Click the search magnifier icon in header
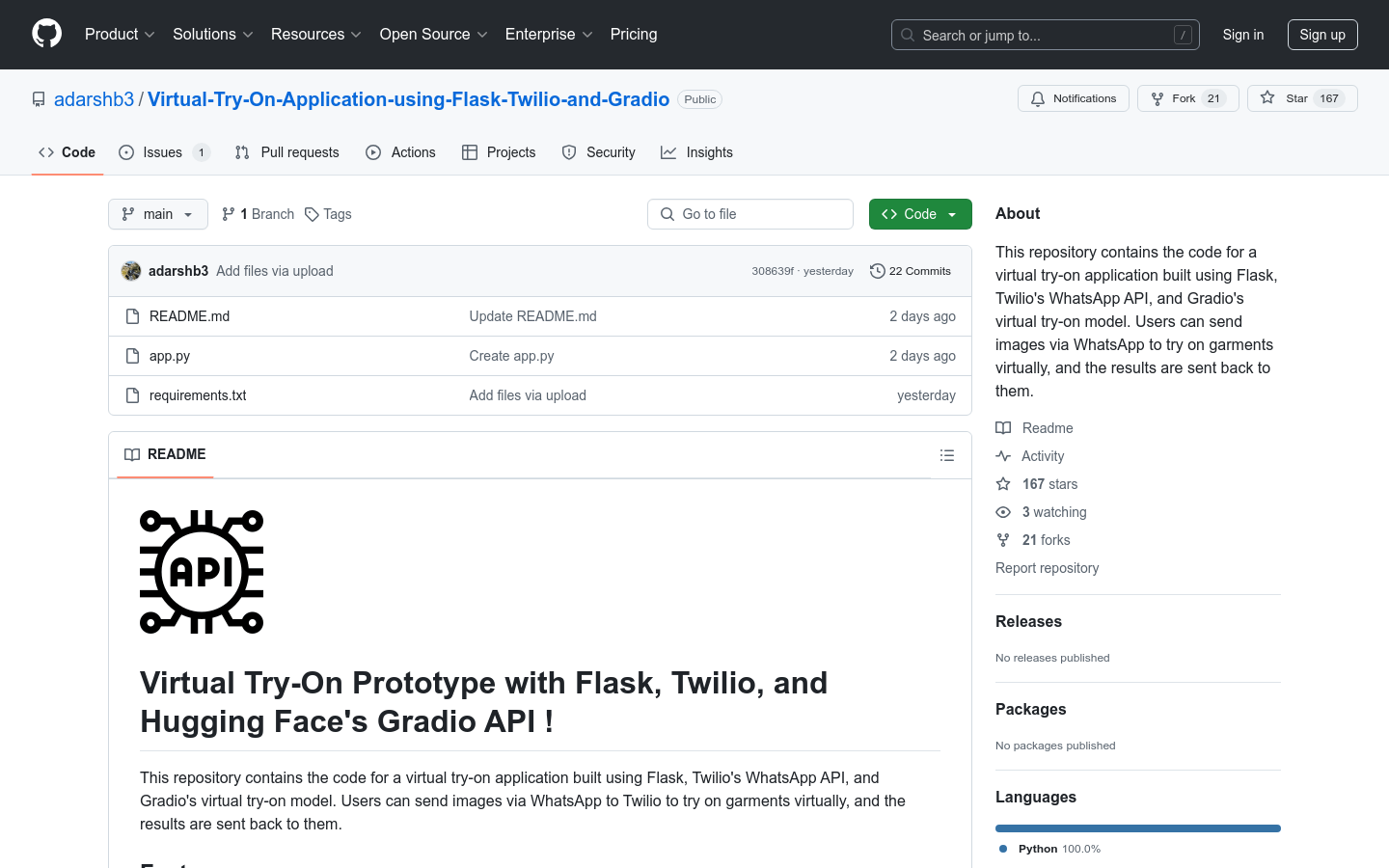The width and height of the screenshot is (1389, 868). pyautogui.click(x=908, y=35)
